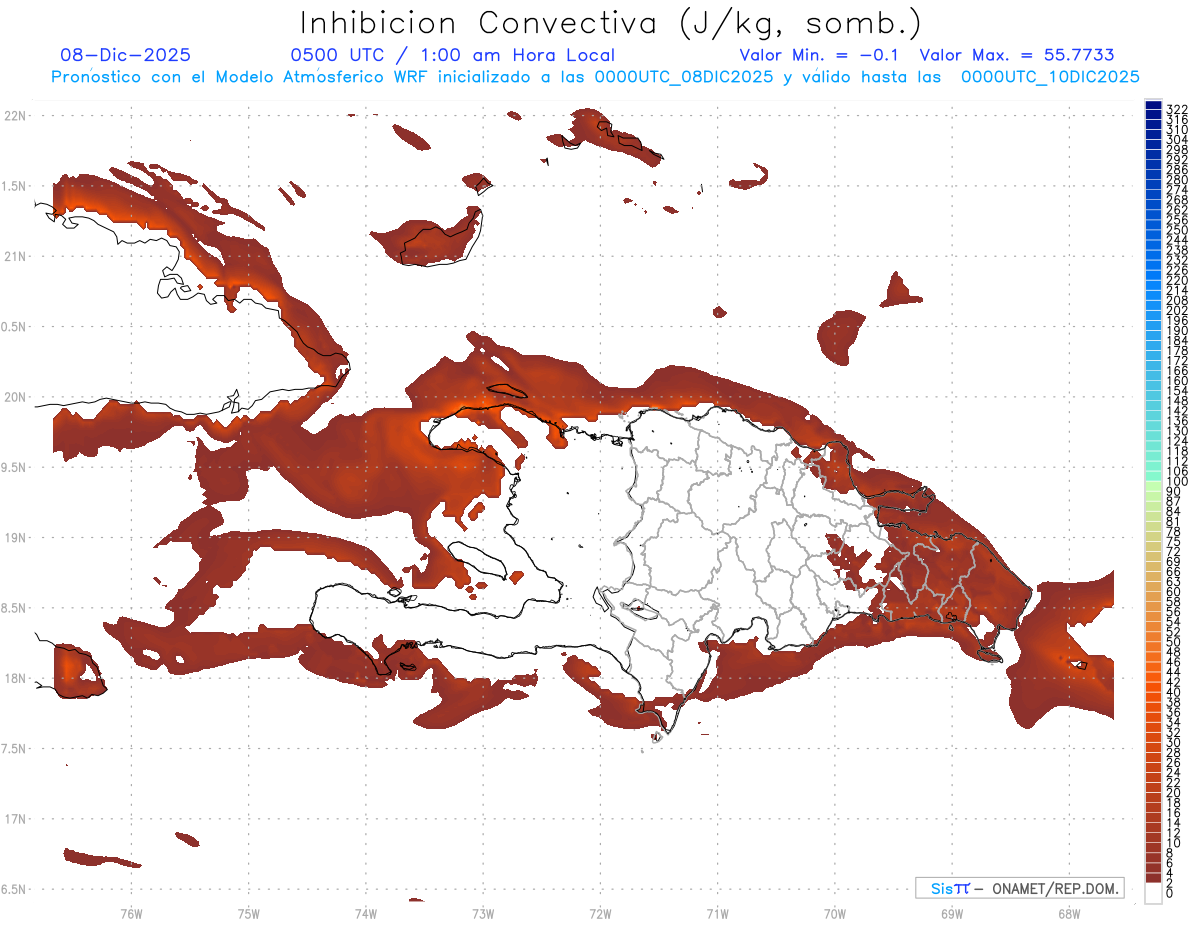Image resolution: width=1200 pixels, height=927 pixels.
Task: Click the '8.5N' latitude label
Action: (x=14, y=608)
